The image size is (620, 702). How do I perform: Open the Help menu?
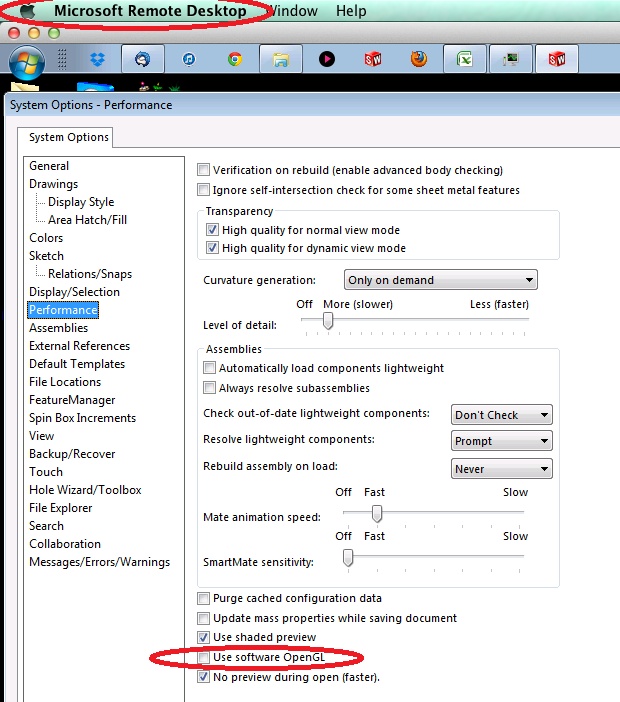pos(351,11)
